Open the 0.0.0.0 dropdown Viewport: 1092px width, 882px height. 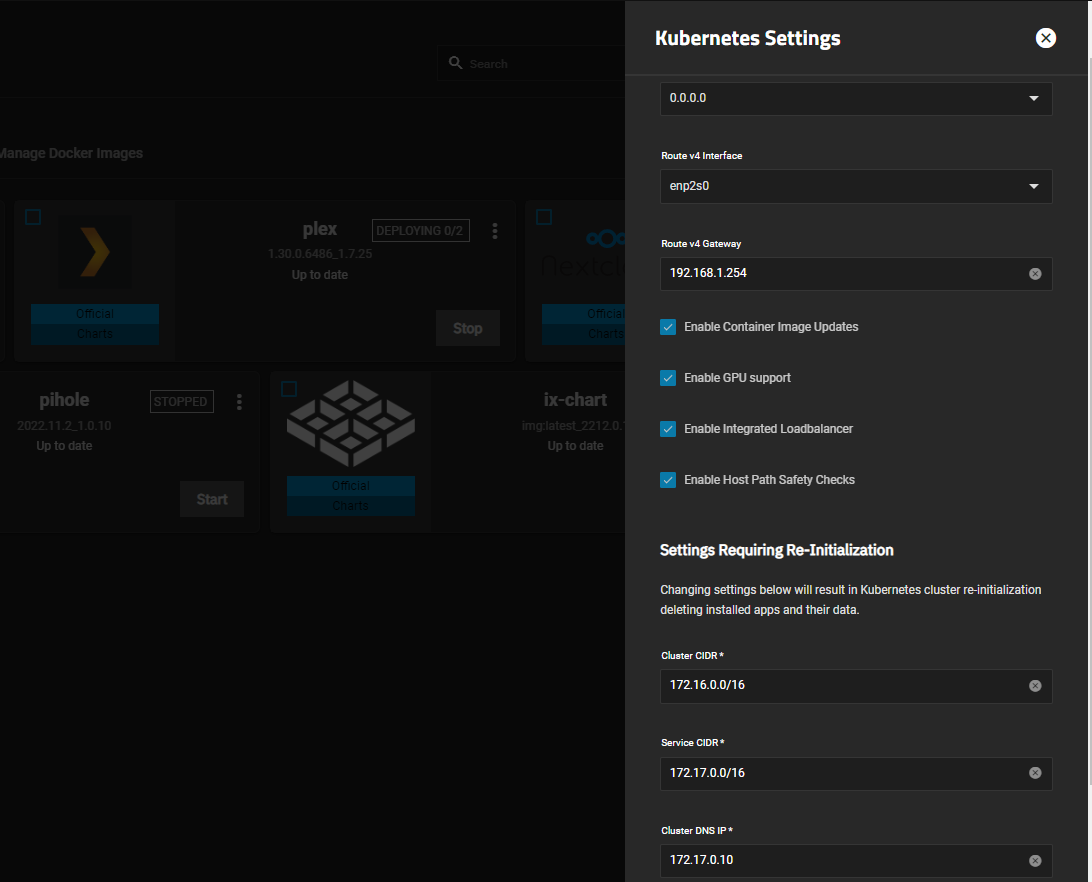(856, 98)
